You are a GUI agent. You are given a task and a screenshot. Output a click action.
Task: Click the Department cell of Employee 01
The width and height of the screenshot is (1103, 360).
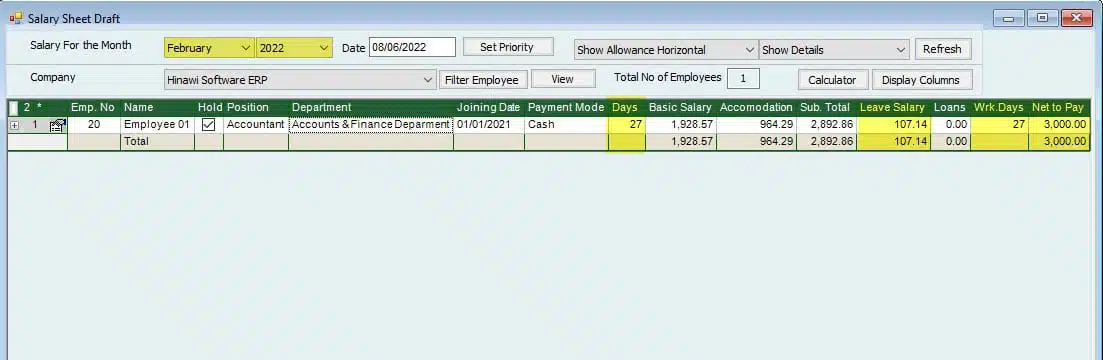(x=371, y=124)
